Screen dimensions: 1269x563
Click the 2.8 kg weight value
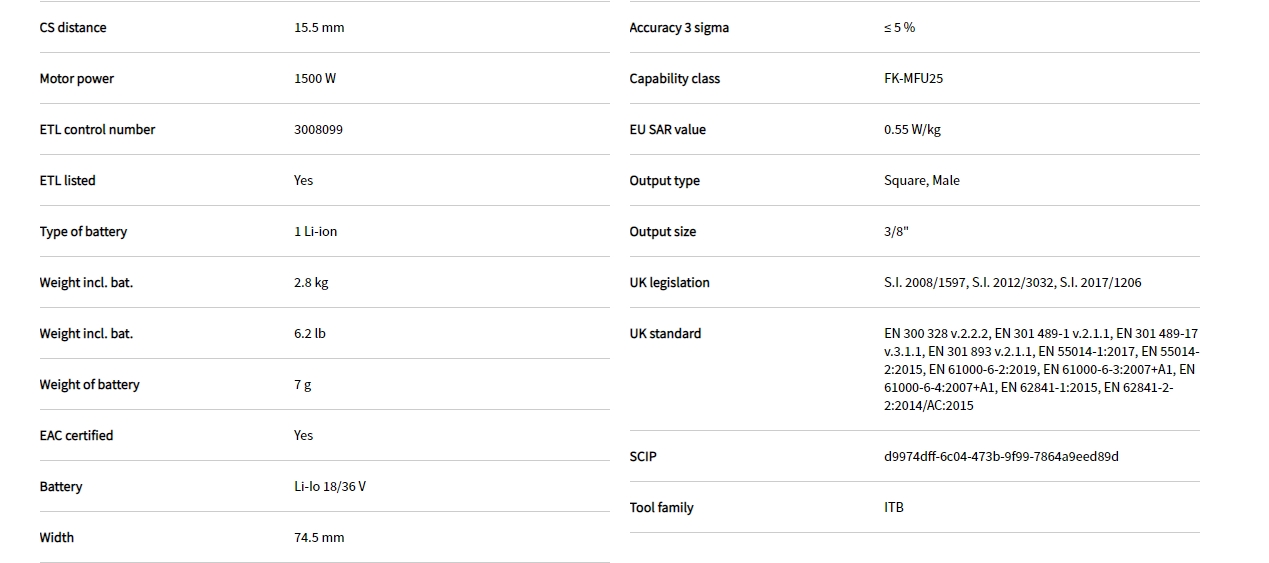pos(311,283)
